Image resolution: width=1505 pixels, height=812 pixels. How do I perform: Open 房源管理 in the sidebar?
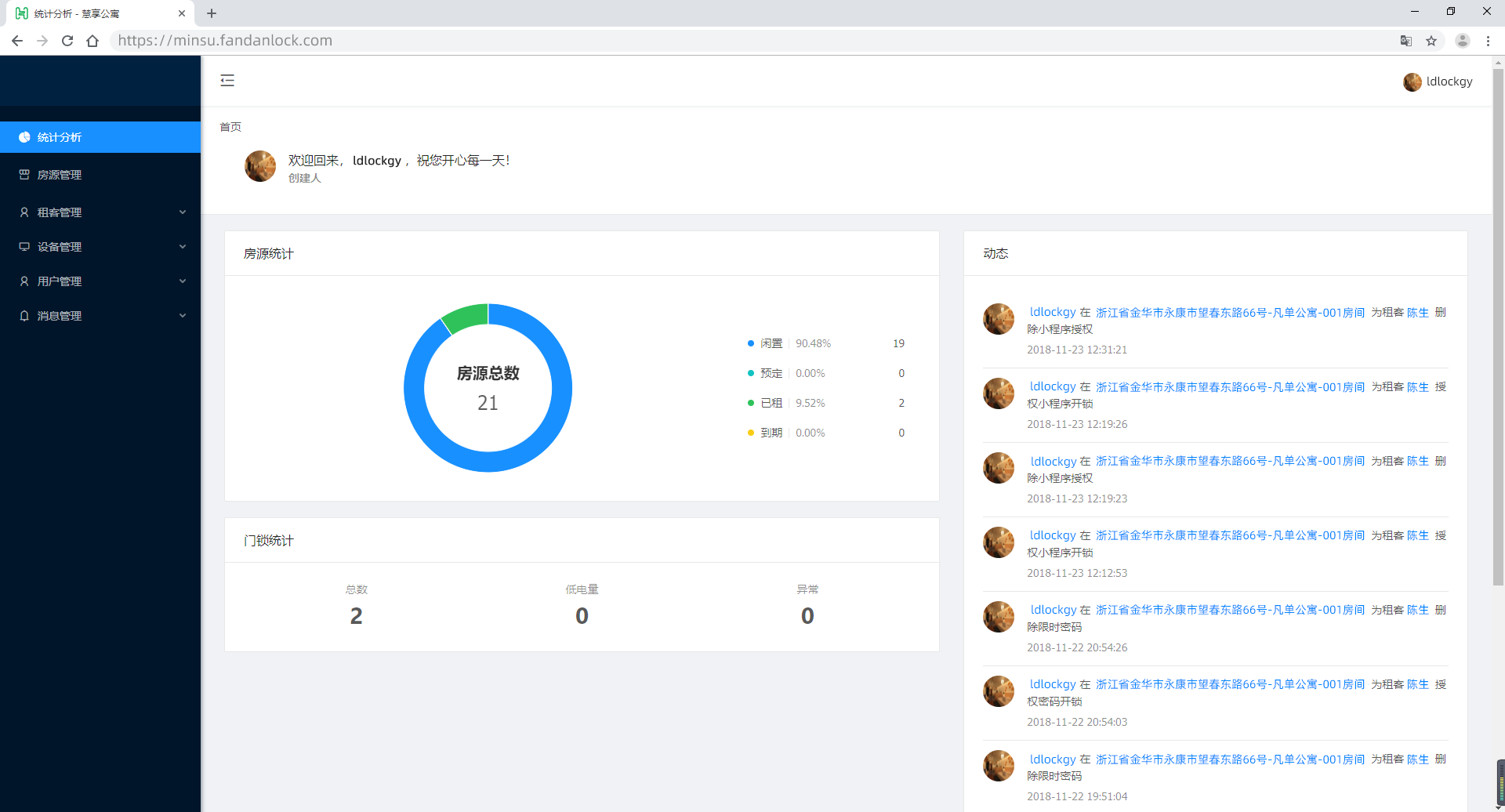pos(60,175)
